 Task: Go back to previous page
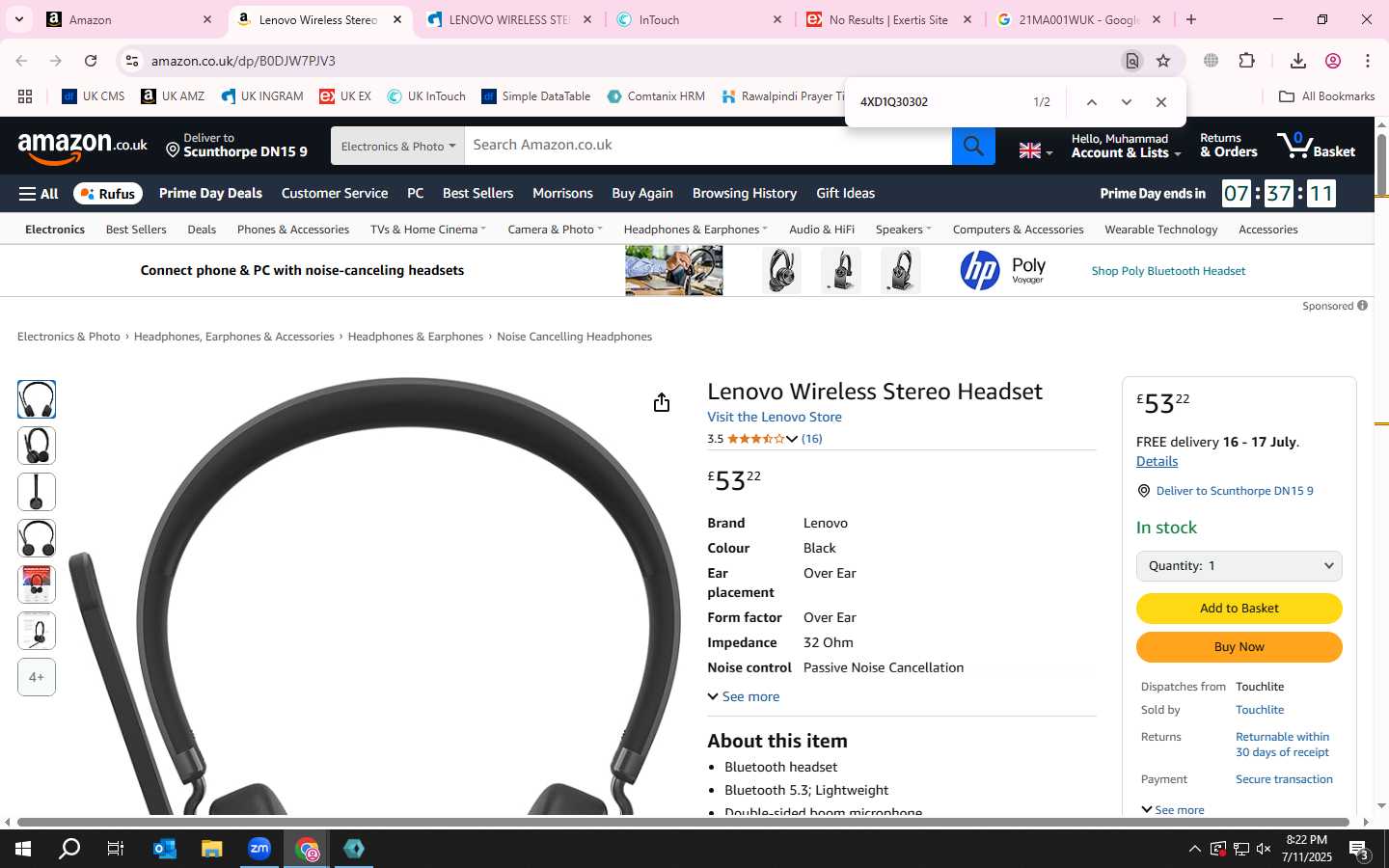click(x=21, y=61)
